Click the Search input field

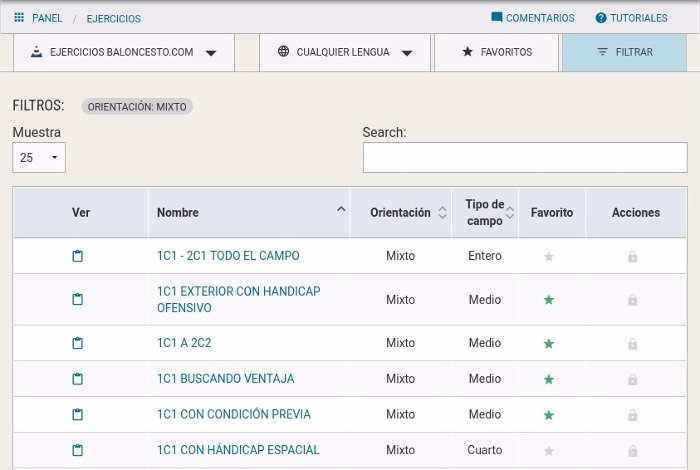pyautogui.click(x=524, y=158)
